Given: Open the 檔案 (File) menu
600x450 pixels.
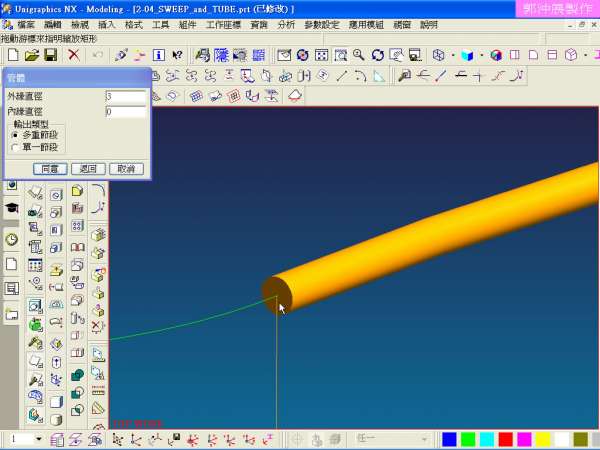Looking at the screenshot, I should point(26,25).
